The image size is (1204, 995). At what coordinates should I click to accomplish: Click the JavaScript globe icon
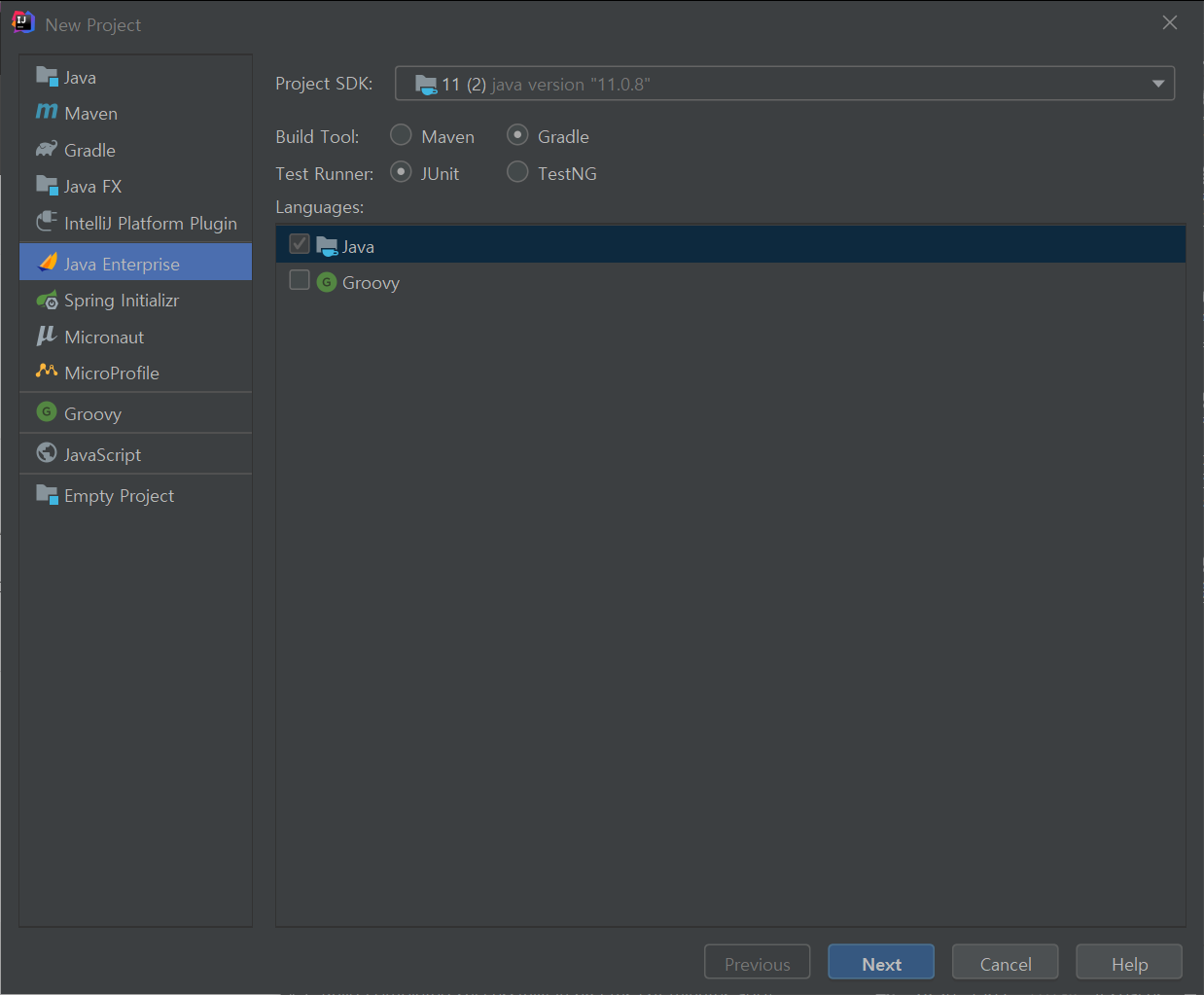[x=47, y=452]
